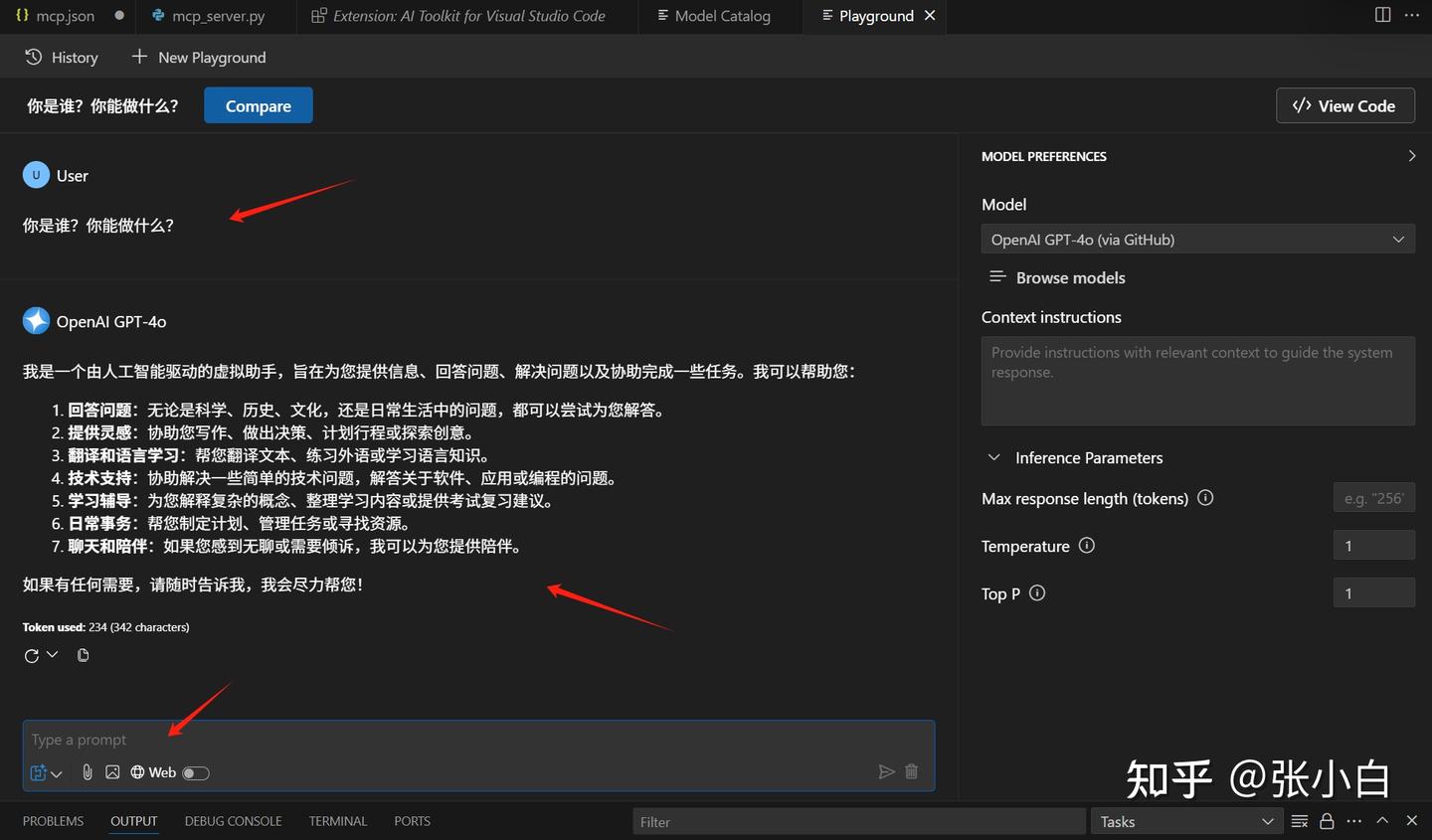Select the OUTPUT panel tab
The image size is (1432, 840).
coord(134,821)
